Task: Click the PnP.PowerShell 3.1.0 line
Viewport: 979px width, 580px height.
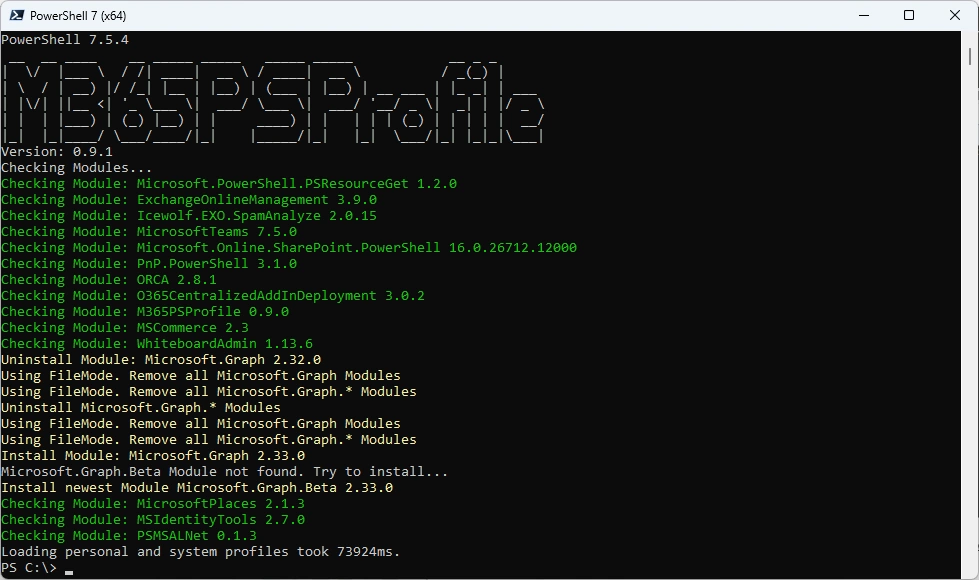Action: tap(149, 264)
